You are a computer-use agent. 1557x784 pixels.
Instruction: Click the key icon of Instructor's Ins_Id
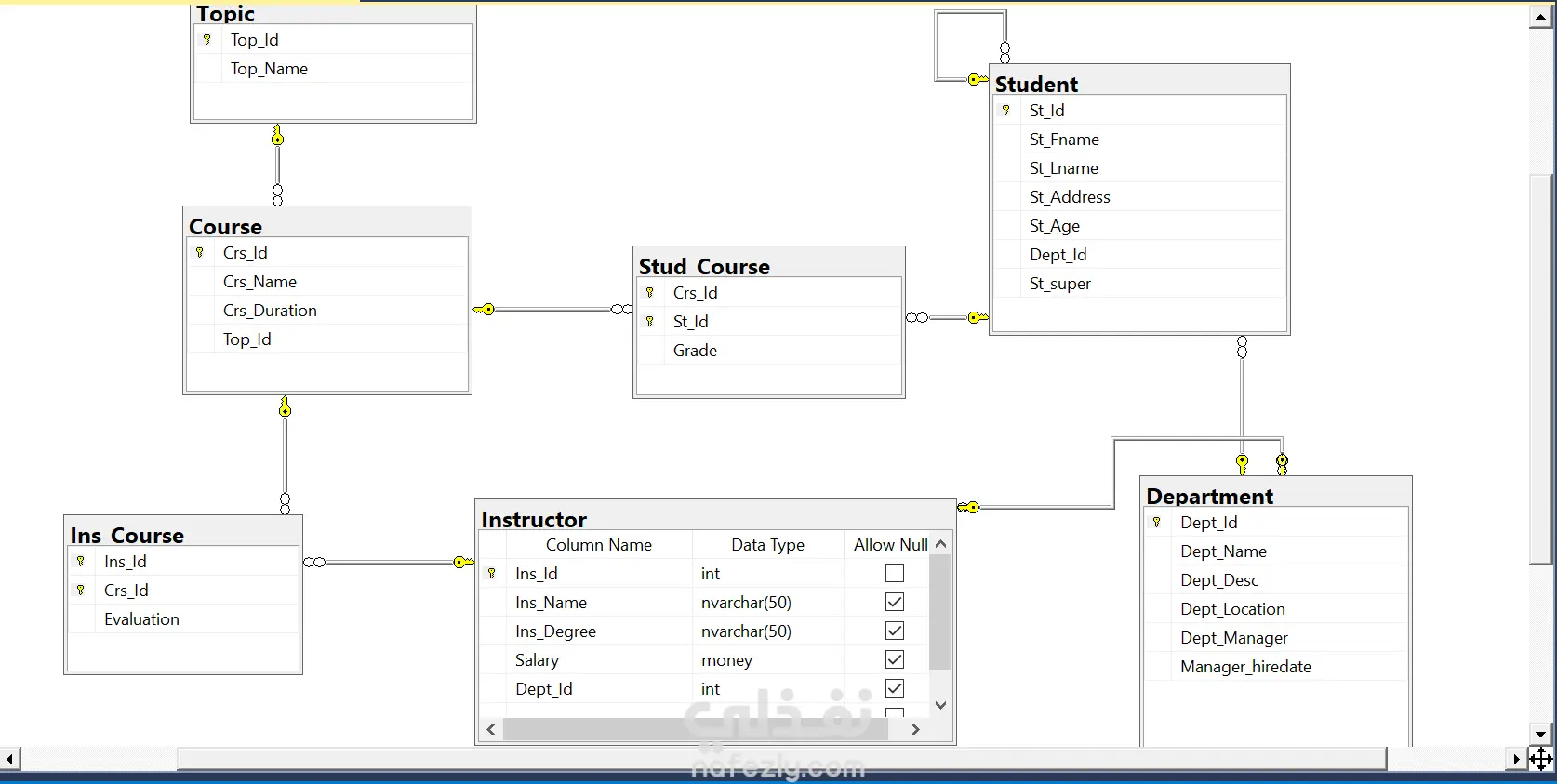492,573
